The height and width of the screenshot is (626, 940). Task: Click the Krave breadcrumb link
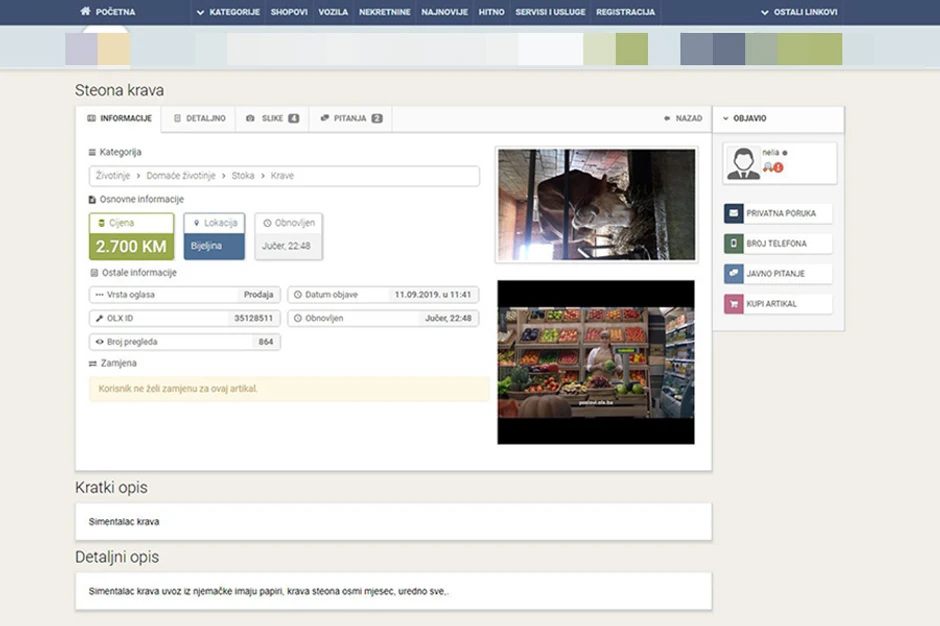point(282,176)
